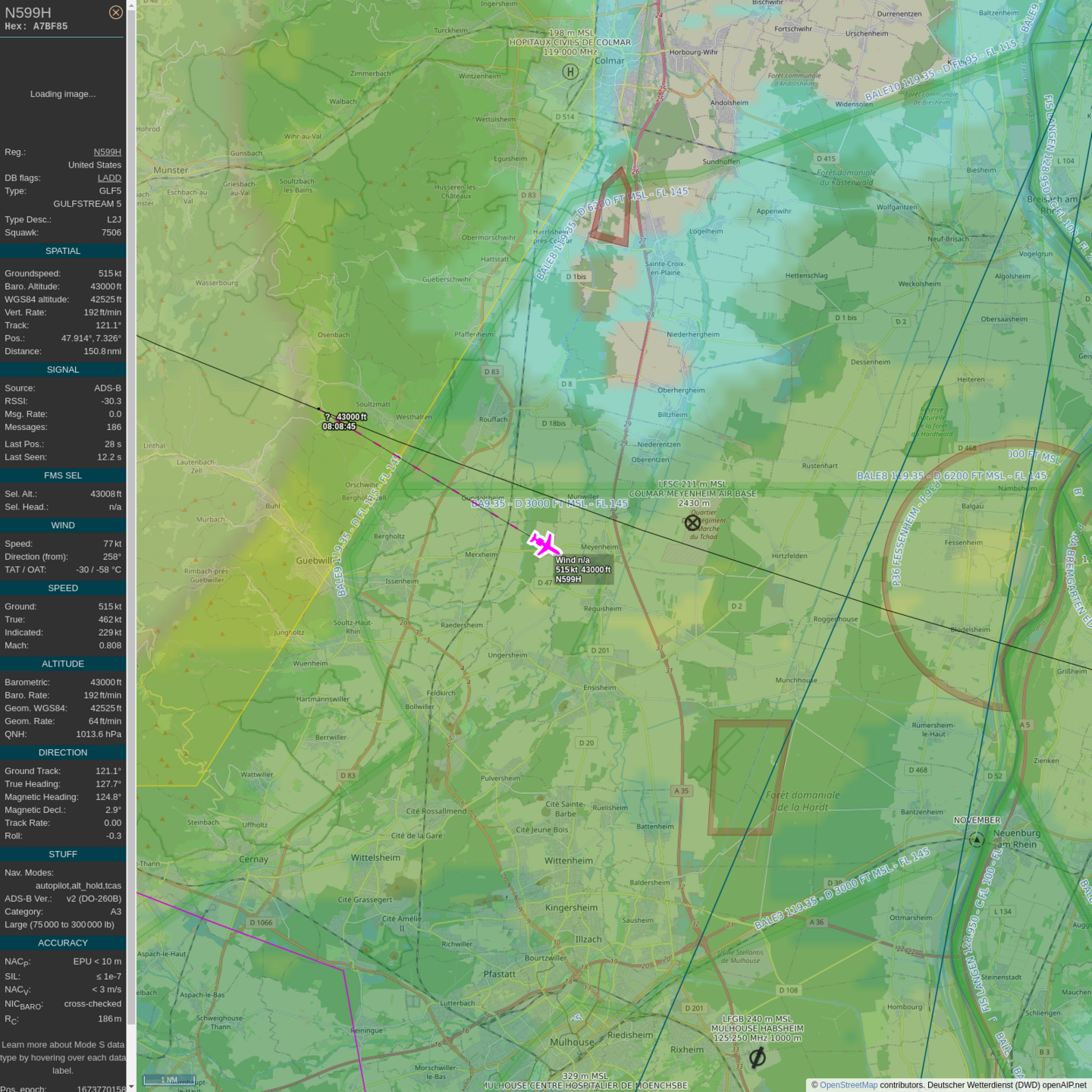Click the Mulhouse Habsheim airfield symbol

757,1056
